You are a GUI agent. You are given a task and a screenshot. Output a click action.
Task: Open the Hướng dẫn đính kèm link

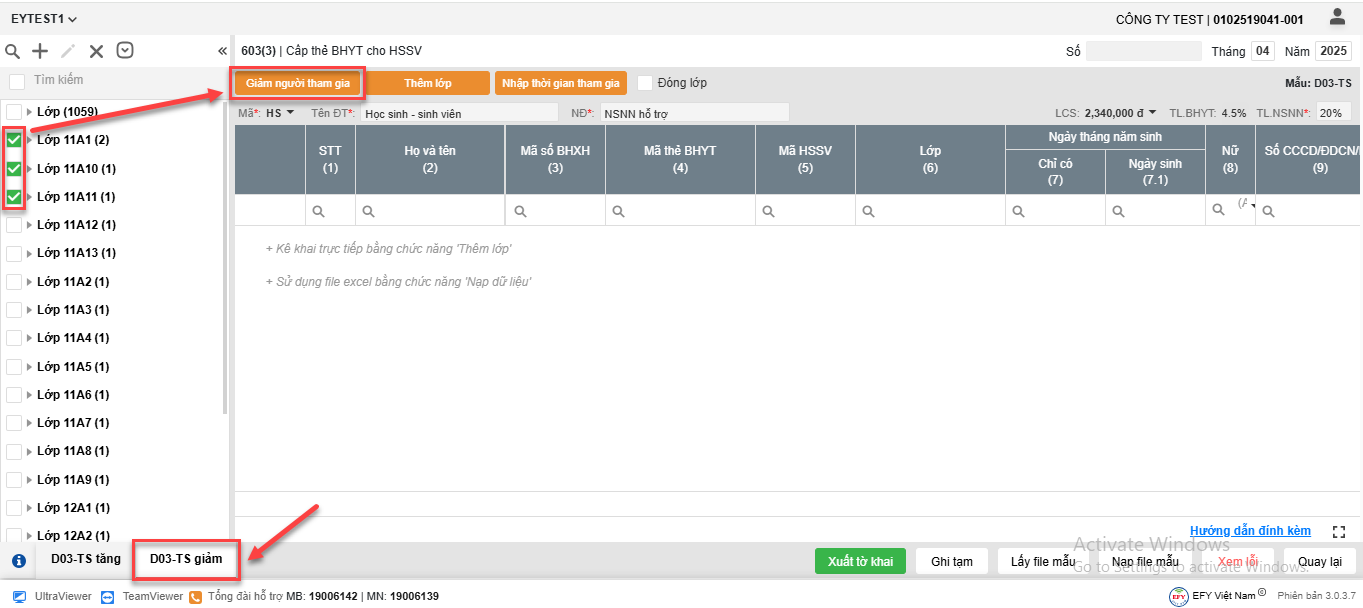(1250, 531)
